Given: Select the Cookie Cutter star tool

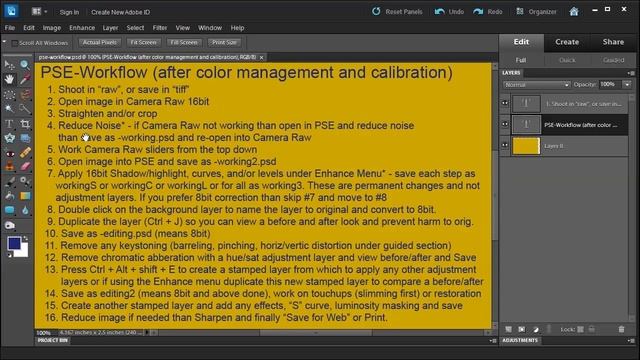Looking at the screenshot, I should [x=9, y=138].
